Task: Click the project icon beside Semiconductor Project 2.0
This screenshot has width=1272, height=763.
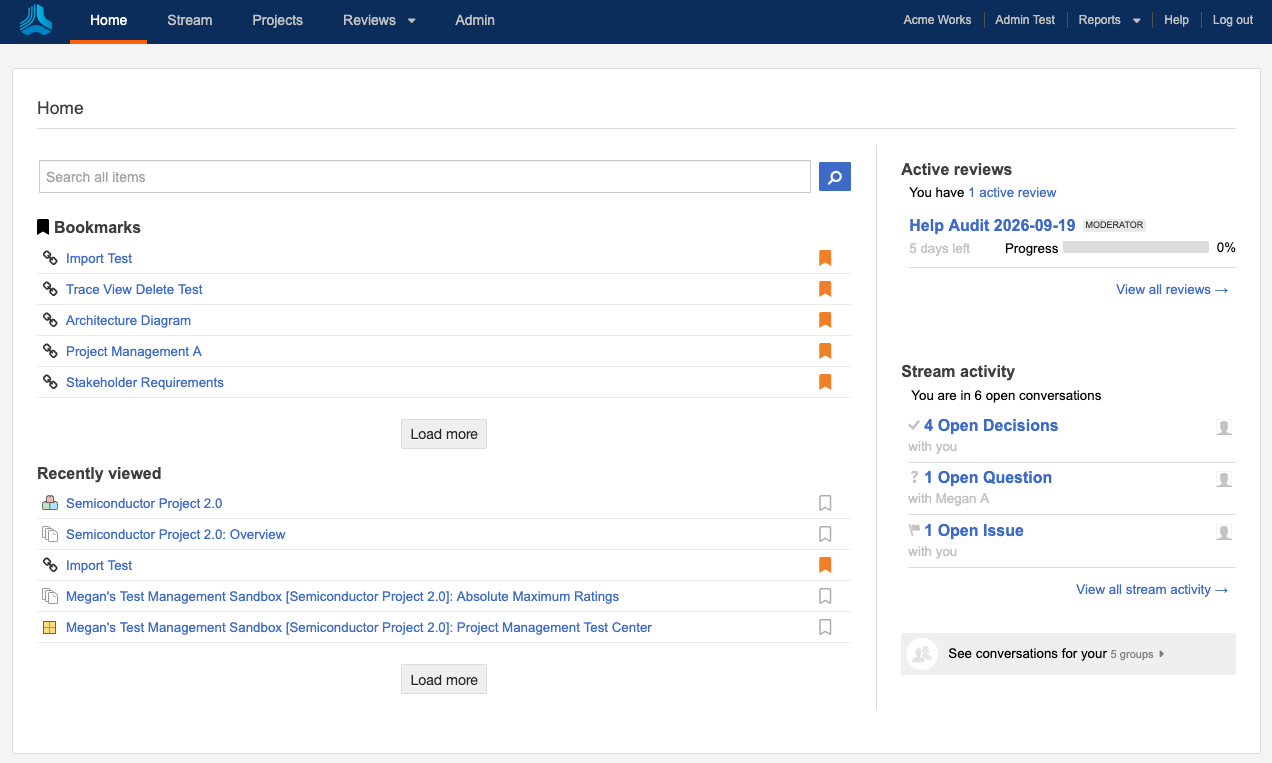Action: [50, 503]
